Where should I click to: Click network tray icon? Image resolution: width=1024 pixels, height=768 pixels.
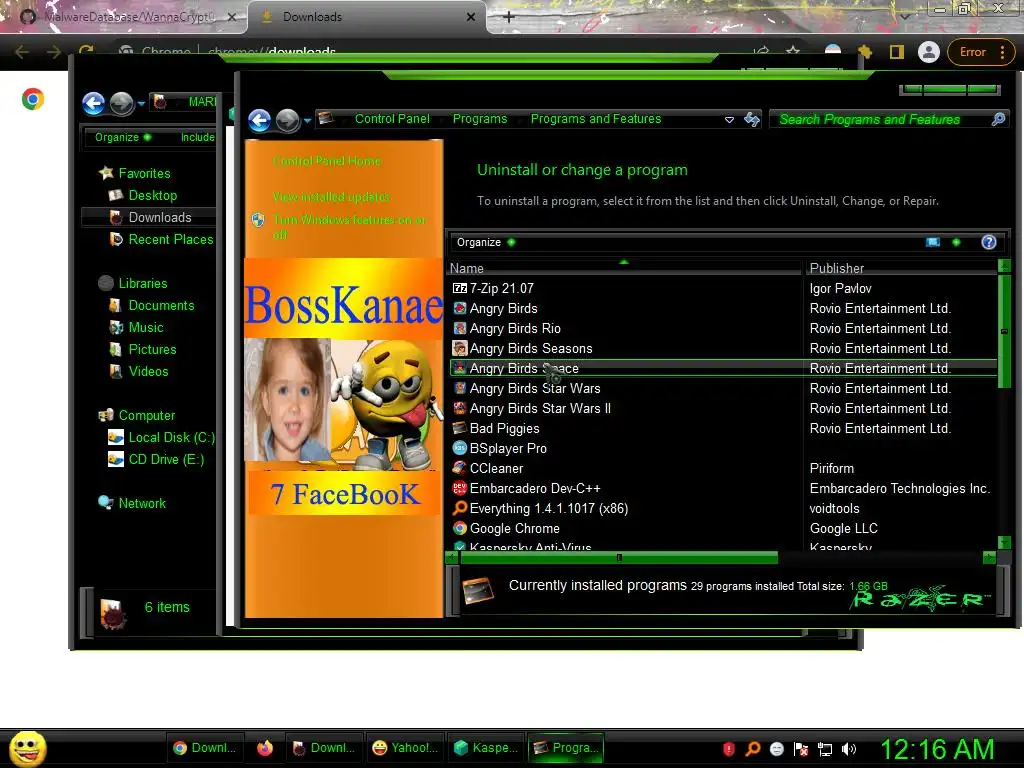pos(825,749)
